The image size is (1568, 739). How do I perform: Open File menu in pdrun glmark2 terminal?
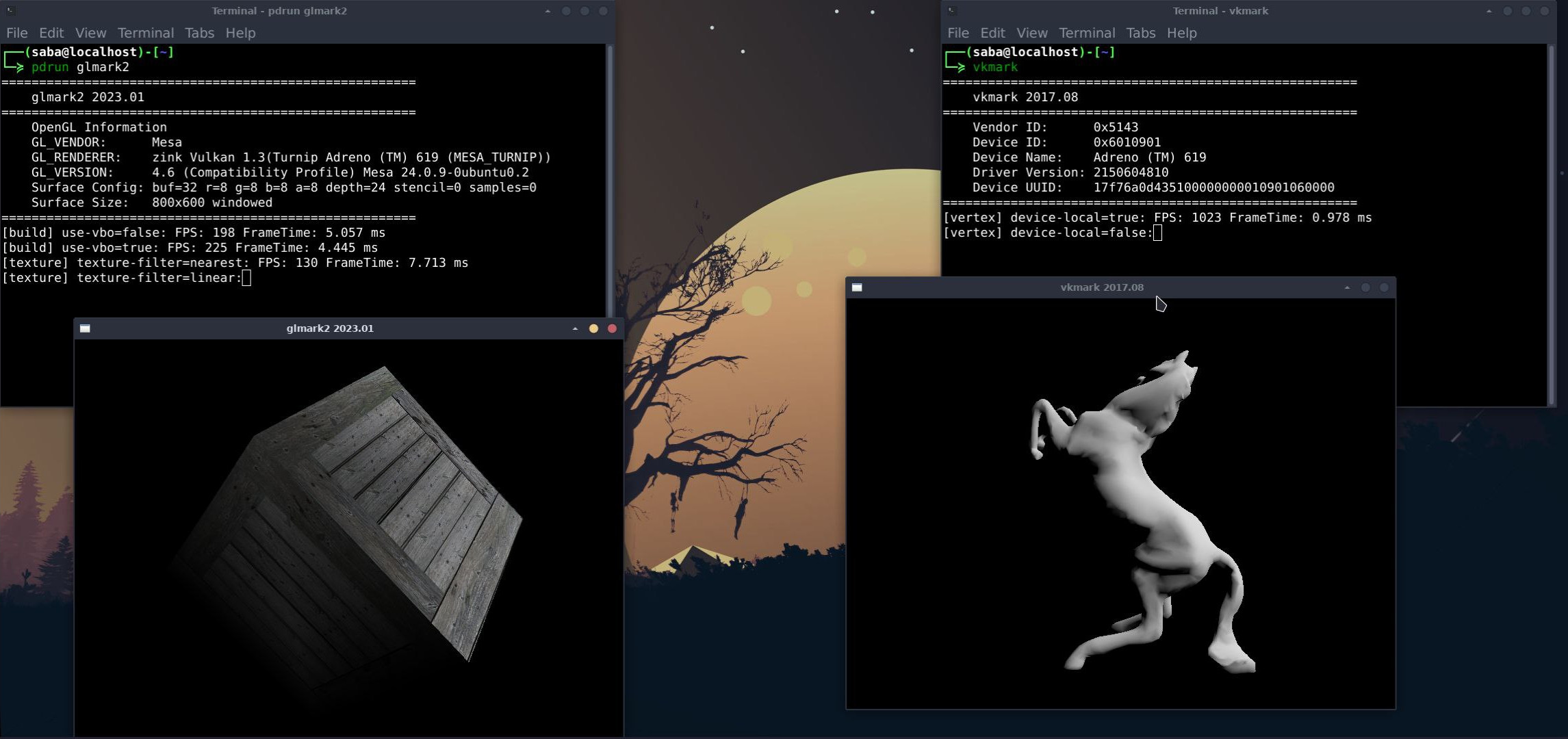pyautogui.click(x=17, y=33)
